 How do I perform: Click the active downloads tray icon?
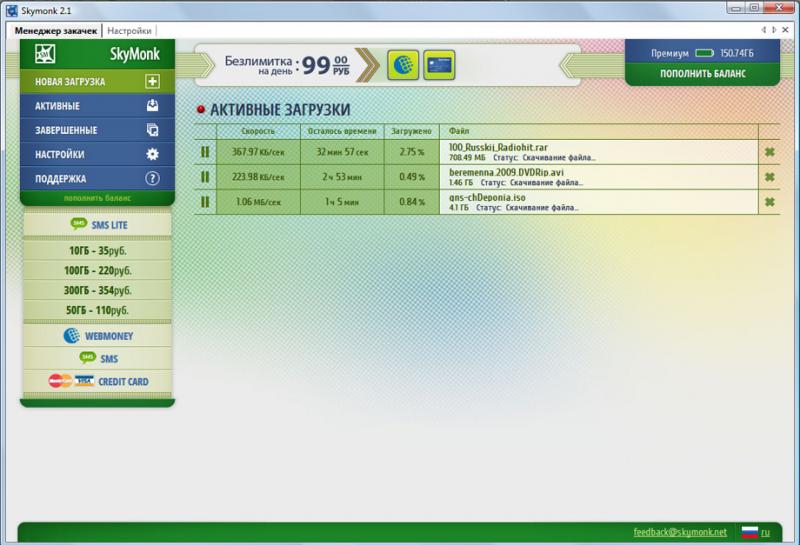click(x=152, y=106)
